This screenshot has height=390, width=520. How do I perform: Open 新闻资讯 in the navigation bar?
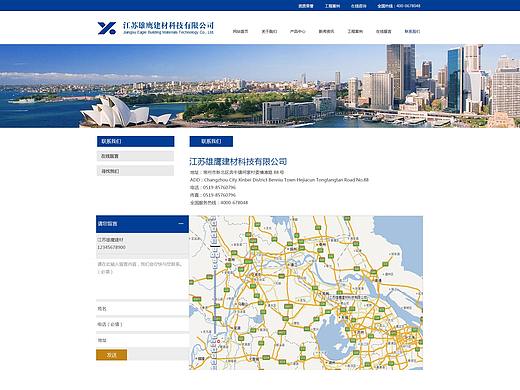[x=326, y=31]
